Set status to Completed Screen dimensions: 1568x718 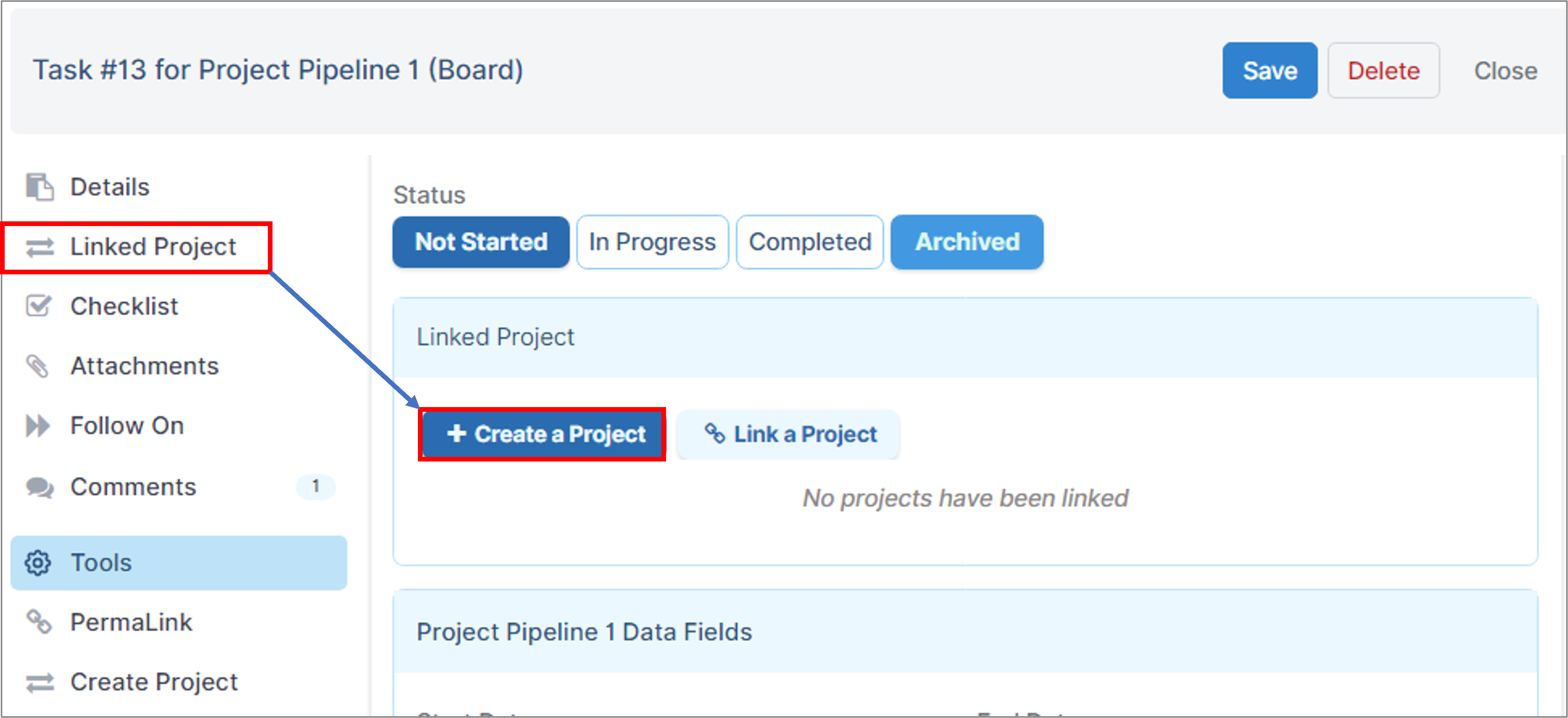coord(810,242)
